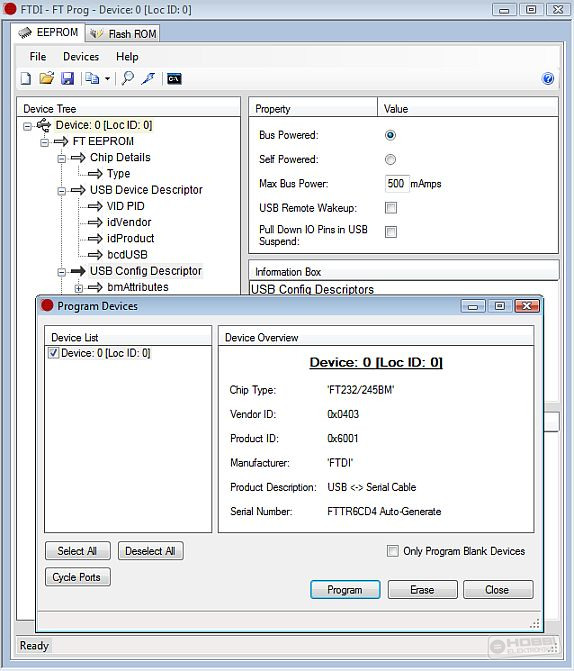This screenshot has height=671, width=574.
Task: Open the File menu
Action: pos(38,56)
